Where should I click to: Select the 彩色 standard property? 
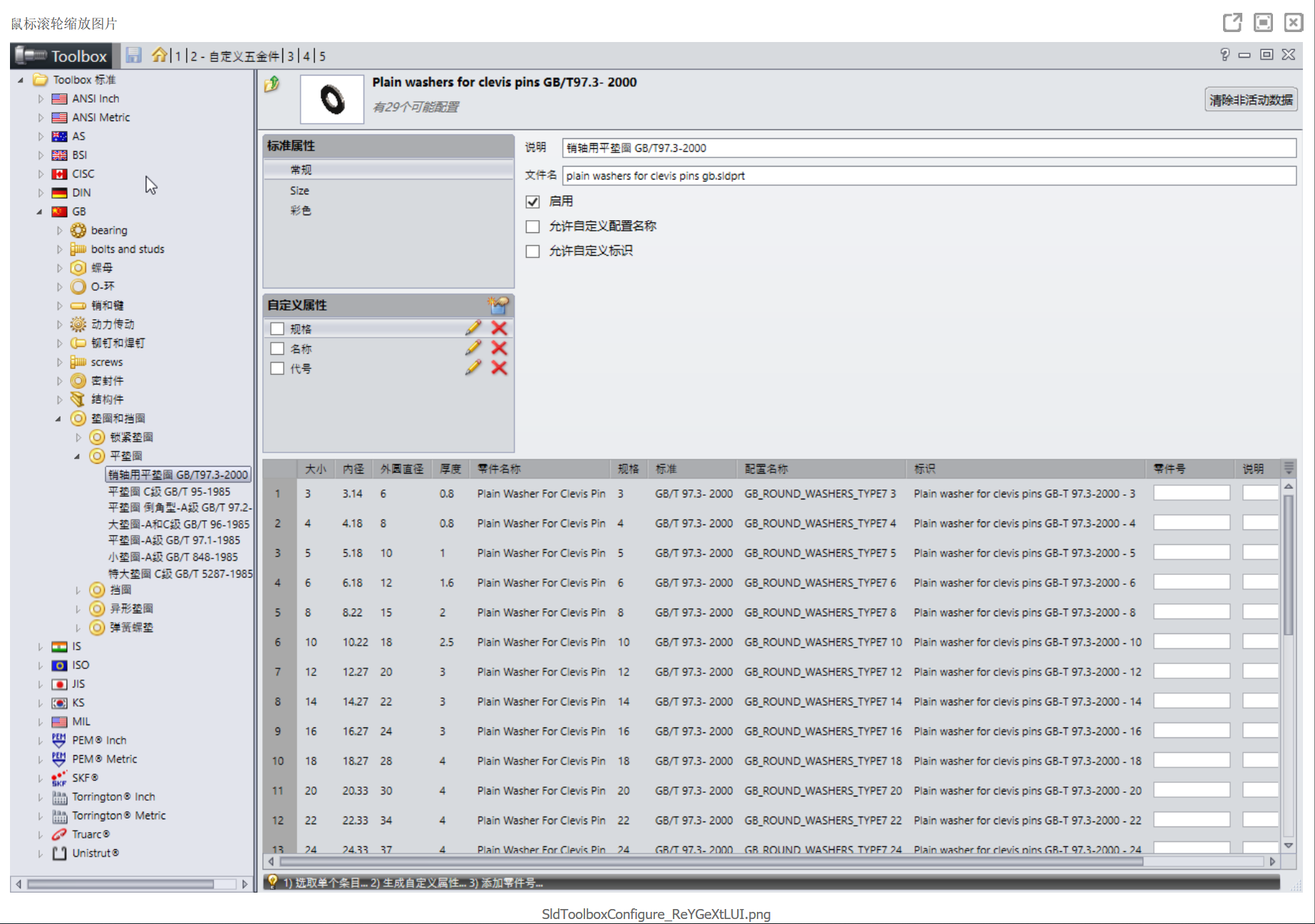tap(389, 210)
